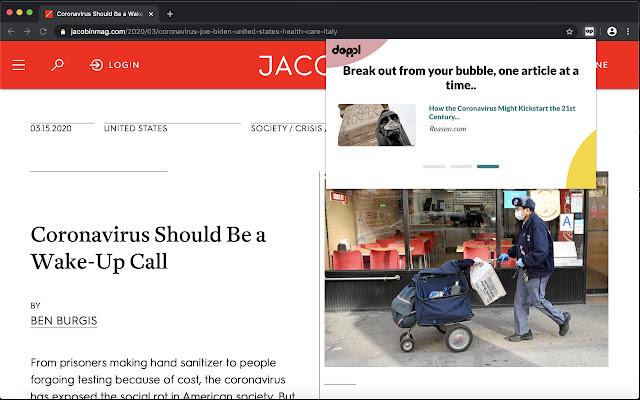
Task: Click the United States category label
Action: (136, 128)
